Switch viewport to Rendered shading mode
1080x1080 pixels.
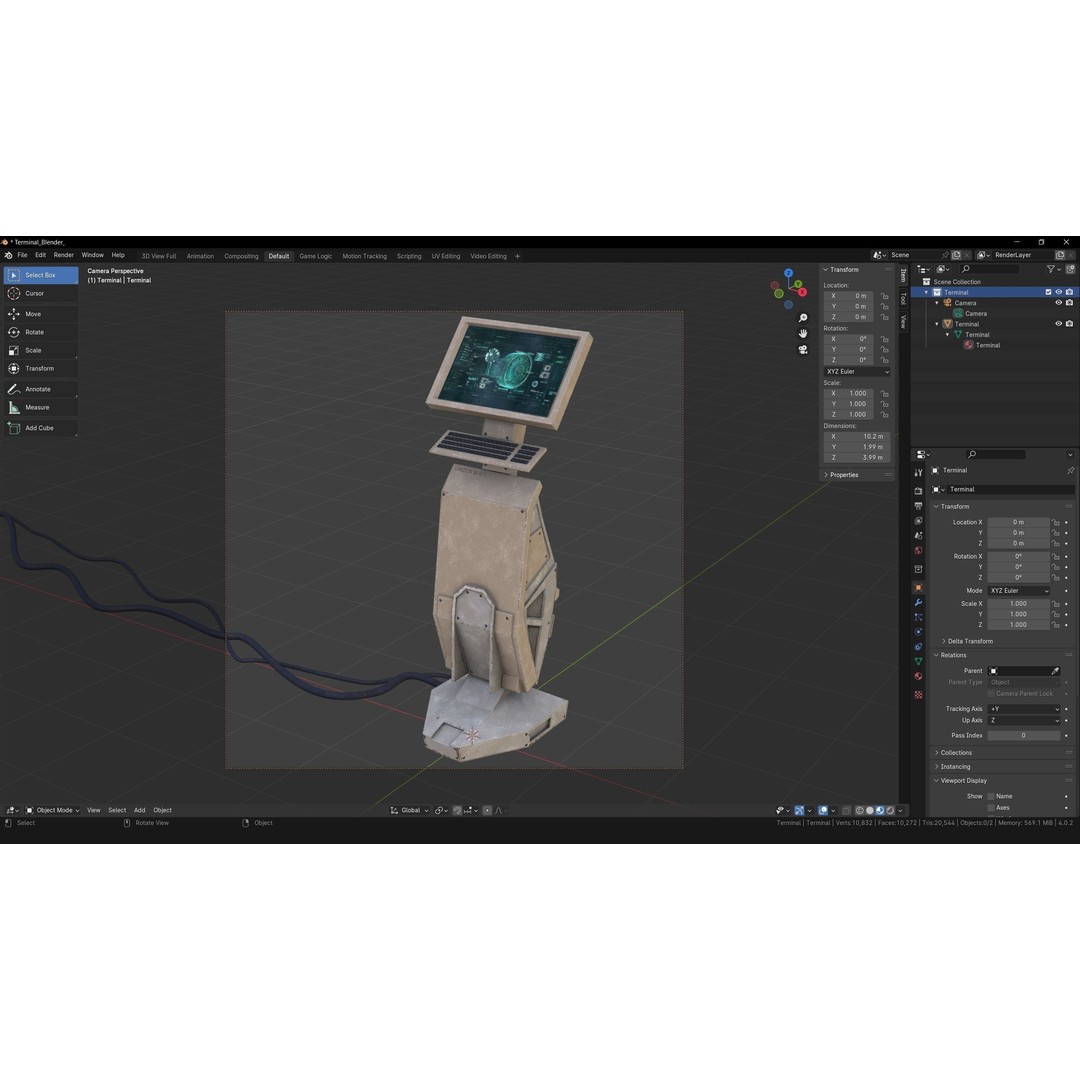click(888, 810)
